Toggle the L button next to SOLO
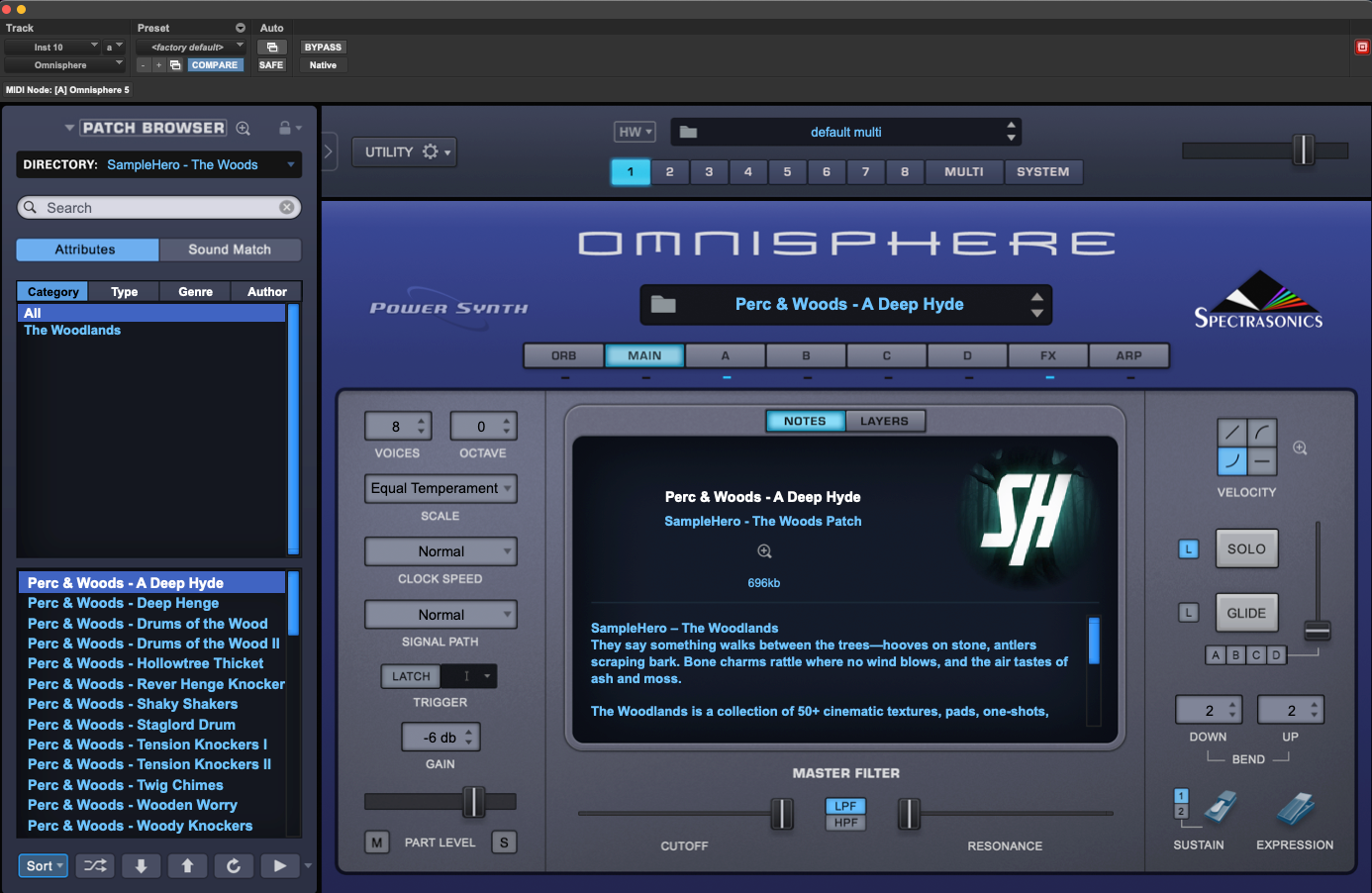The height and width of the screenshot is (893, 1372). 1189,548
